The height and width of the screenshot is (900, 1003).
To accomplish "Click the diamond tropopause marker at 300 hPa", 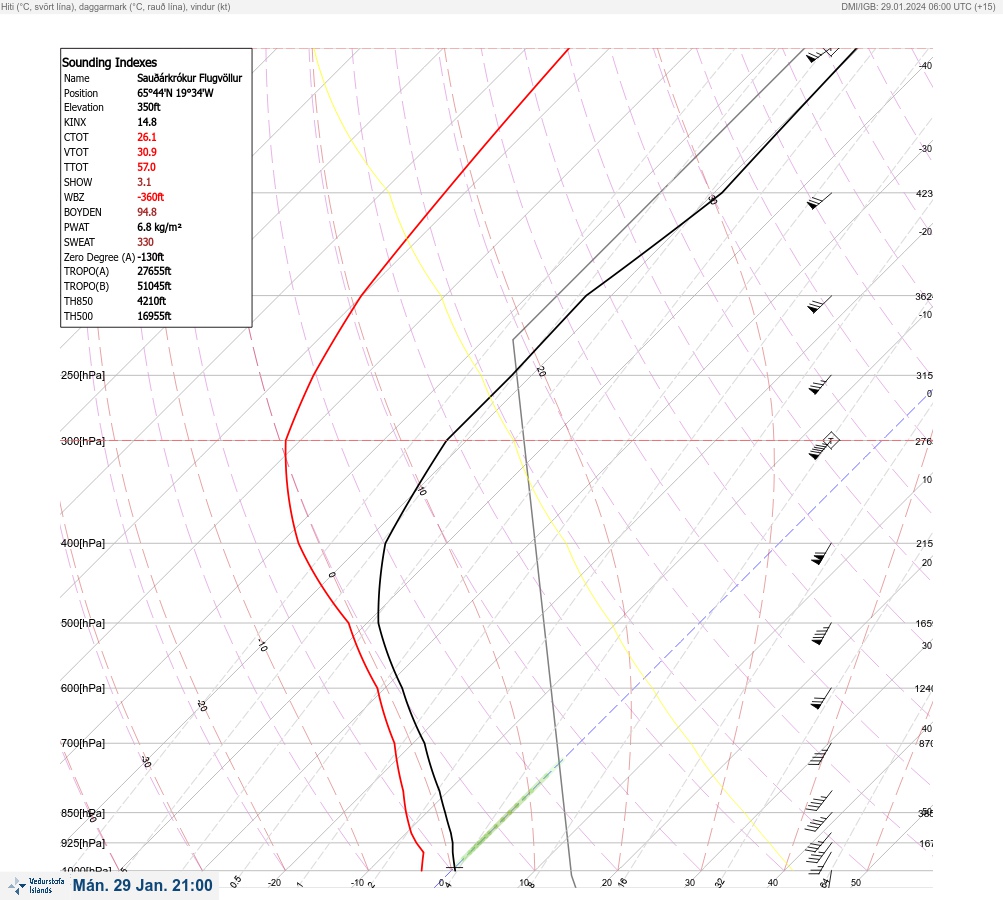I will click(830, 440).
